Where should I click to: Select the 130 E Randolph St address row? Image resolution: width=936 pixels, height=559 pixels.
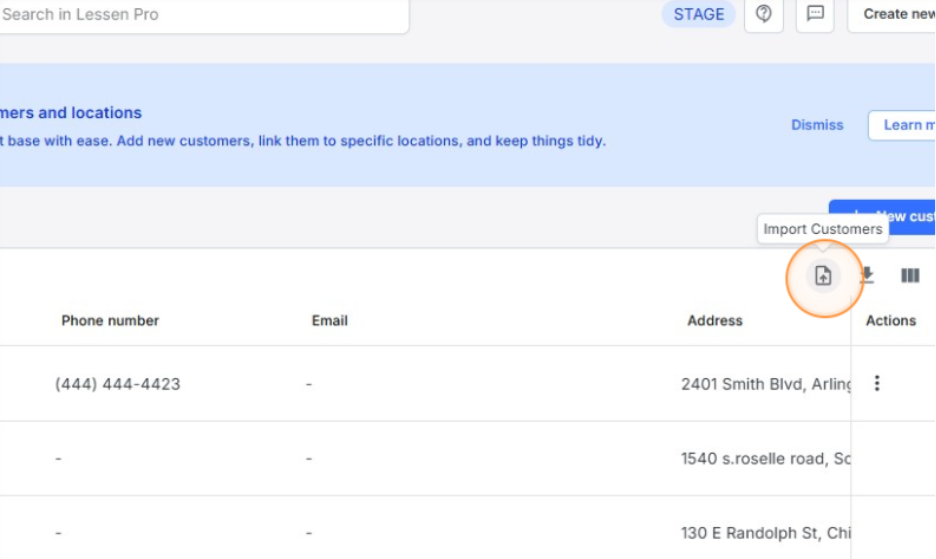(x=765, y=533)
